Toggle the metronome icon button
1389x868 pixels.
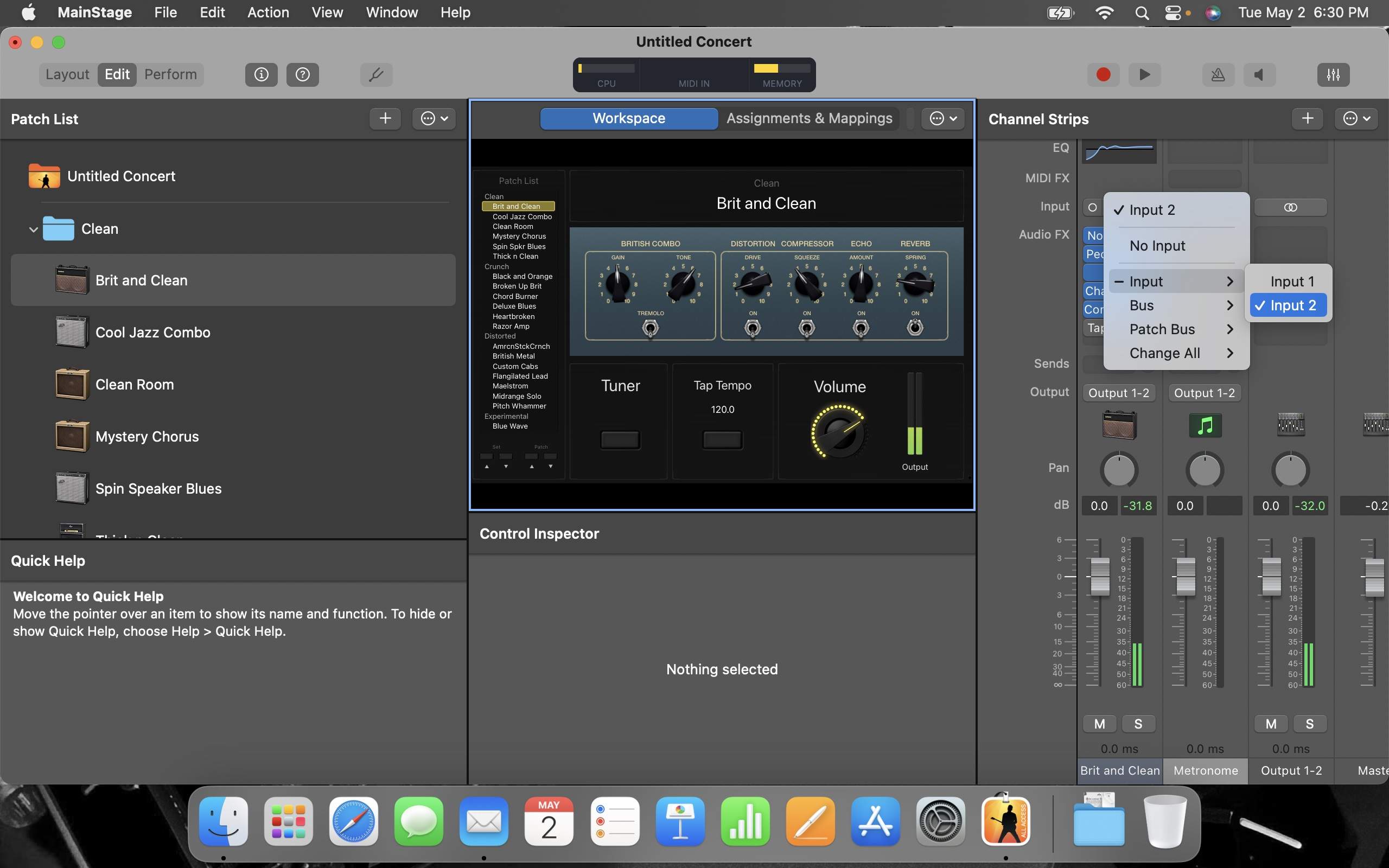[1218, 75]
